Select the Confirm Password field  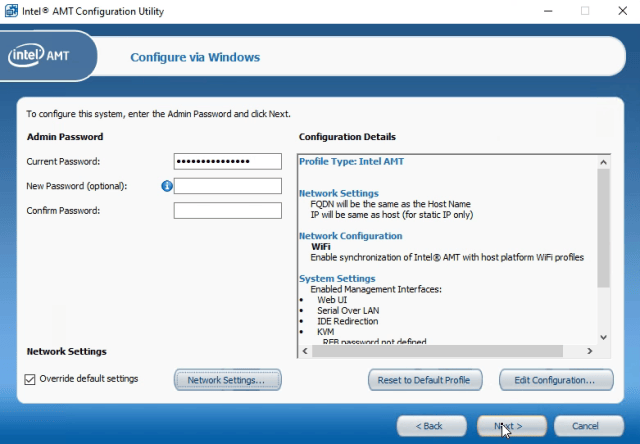[228, 211]
